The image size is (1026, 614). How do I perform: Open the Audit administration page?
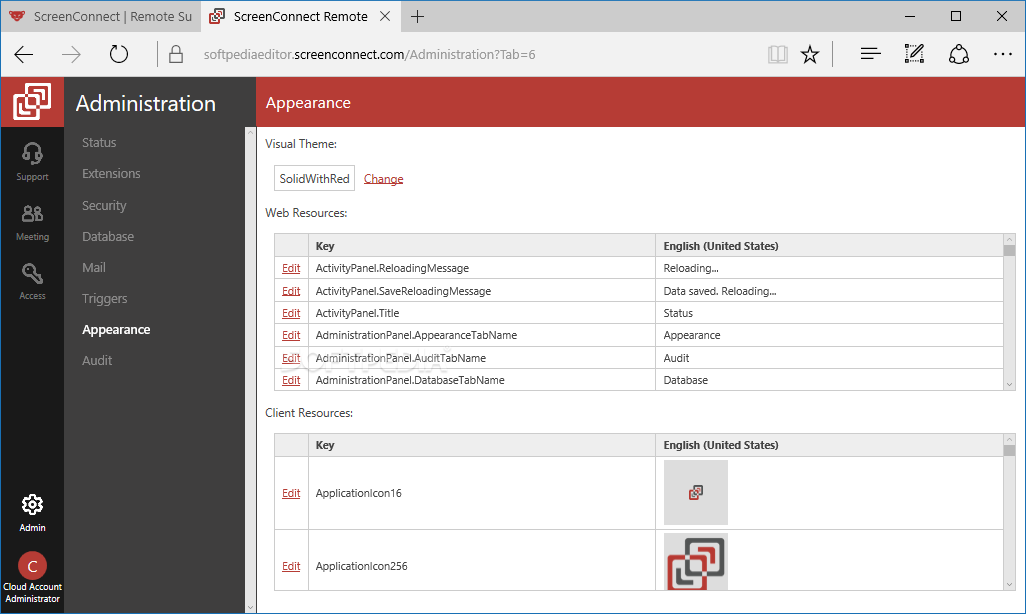click(x=97, y=361)
